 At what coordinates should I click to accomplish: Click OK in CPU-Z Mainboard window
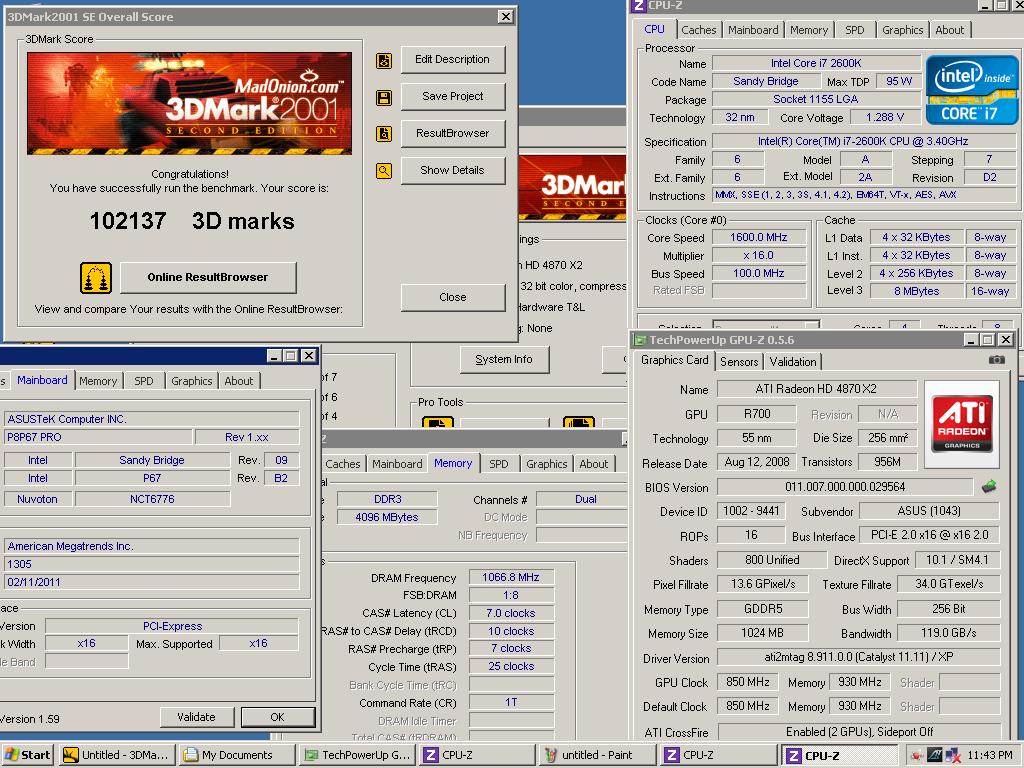point(278,717)
